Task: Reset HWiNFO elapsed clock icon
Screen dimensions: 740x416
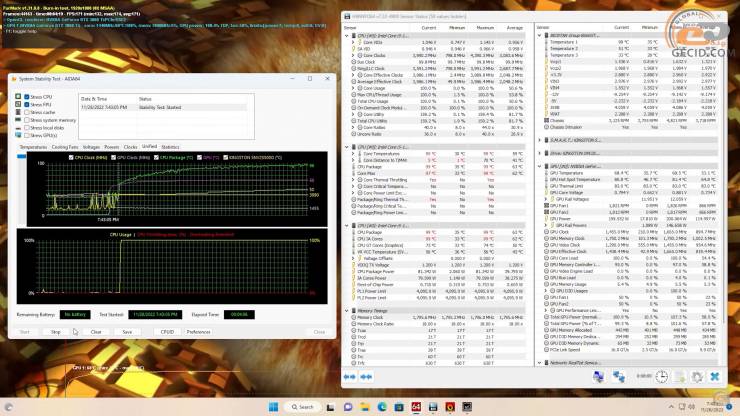Action: 662,376
